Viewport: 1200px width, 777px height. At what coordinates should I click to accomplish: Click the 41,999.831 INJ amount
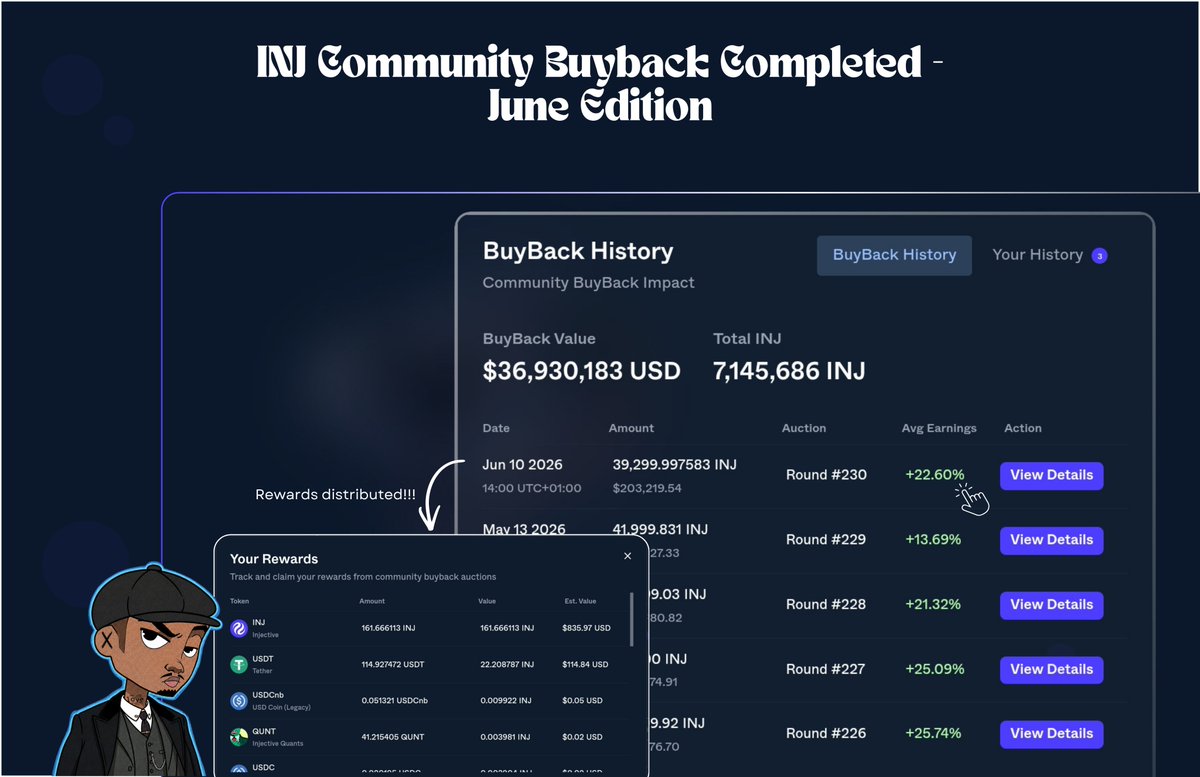click(x=660, y=530)
